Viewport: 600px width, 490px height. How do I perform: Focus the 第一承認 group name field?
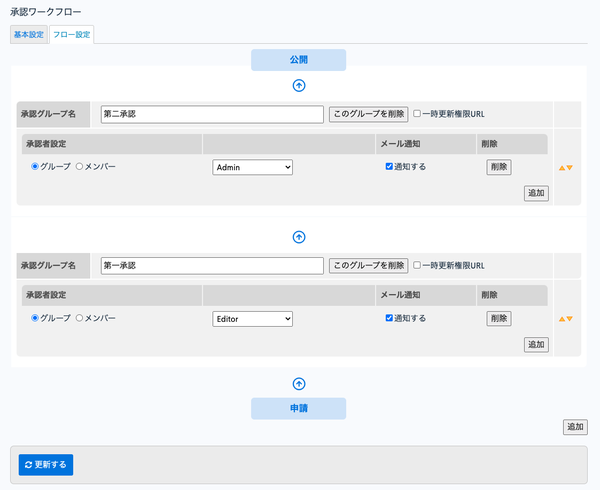(212, 265)
